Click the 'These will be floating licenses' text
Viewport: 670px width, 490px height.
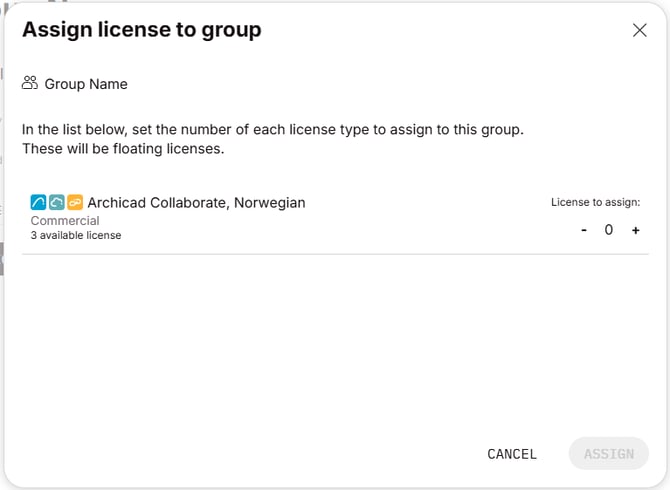pyautogui.click(x=122, y=149)
